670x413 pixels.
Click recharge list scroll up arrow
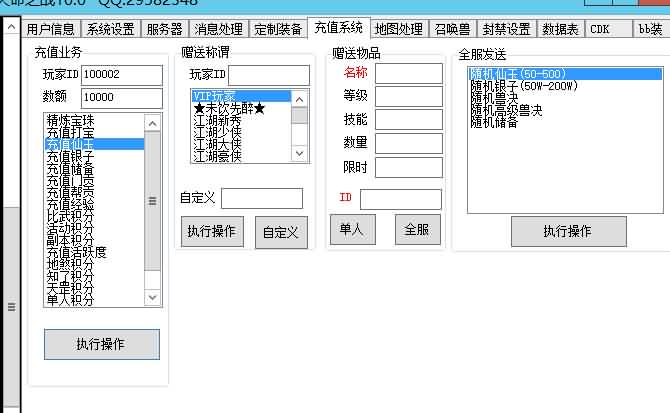[x=153, y=123]
